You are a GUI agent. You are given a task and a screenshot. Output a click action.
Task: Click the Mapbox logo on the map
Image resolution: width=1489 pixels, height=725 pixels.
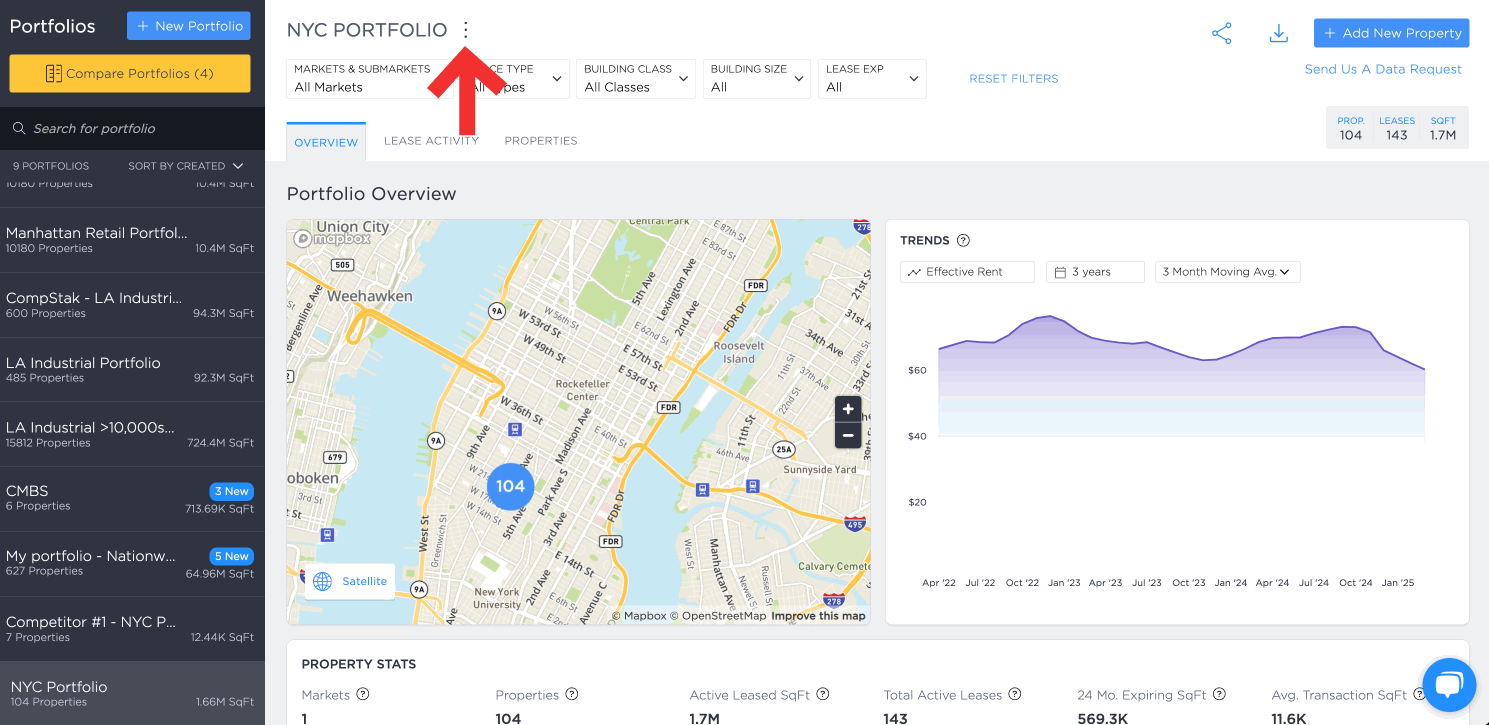(x=333, y=239)
